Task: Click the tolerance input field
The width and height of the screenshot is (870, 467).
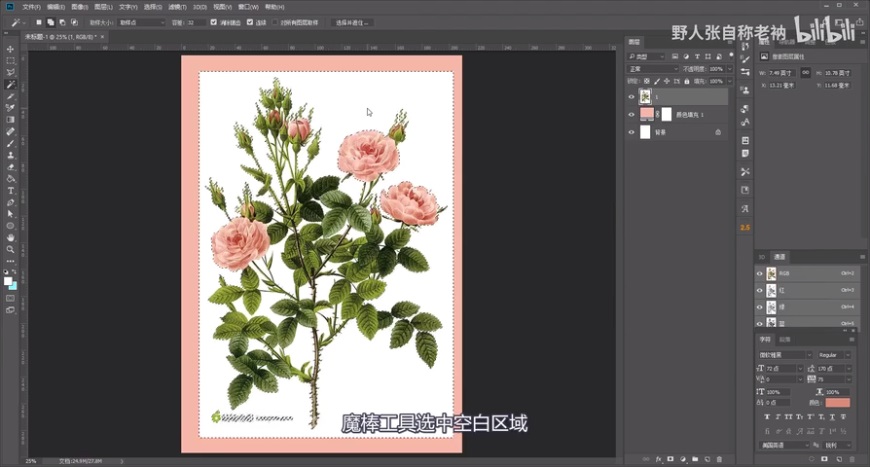Action: click(195, 22)
